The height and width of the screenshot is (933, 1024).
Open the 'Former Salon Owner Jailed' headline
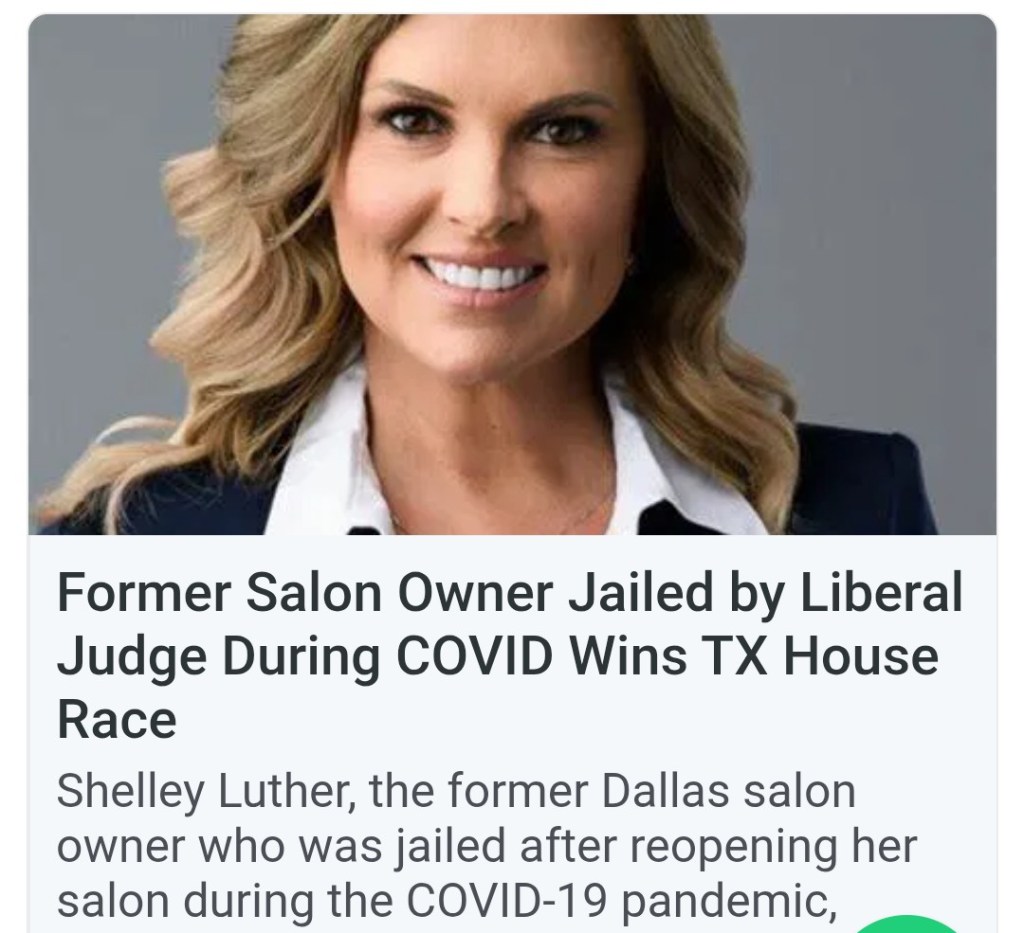click(x=509, y=656)
